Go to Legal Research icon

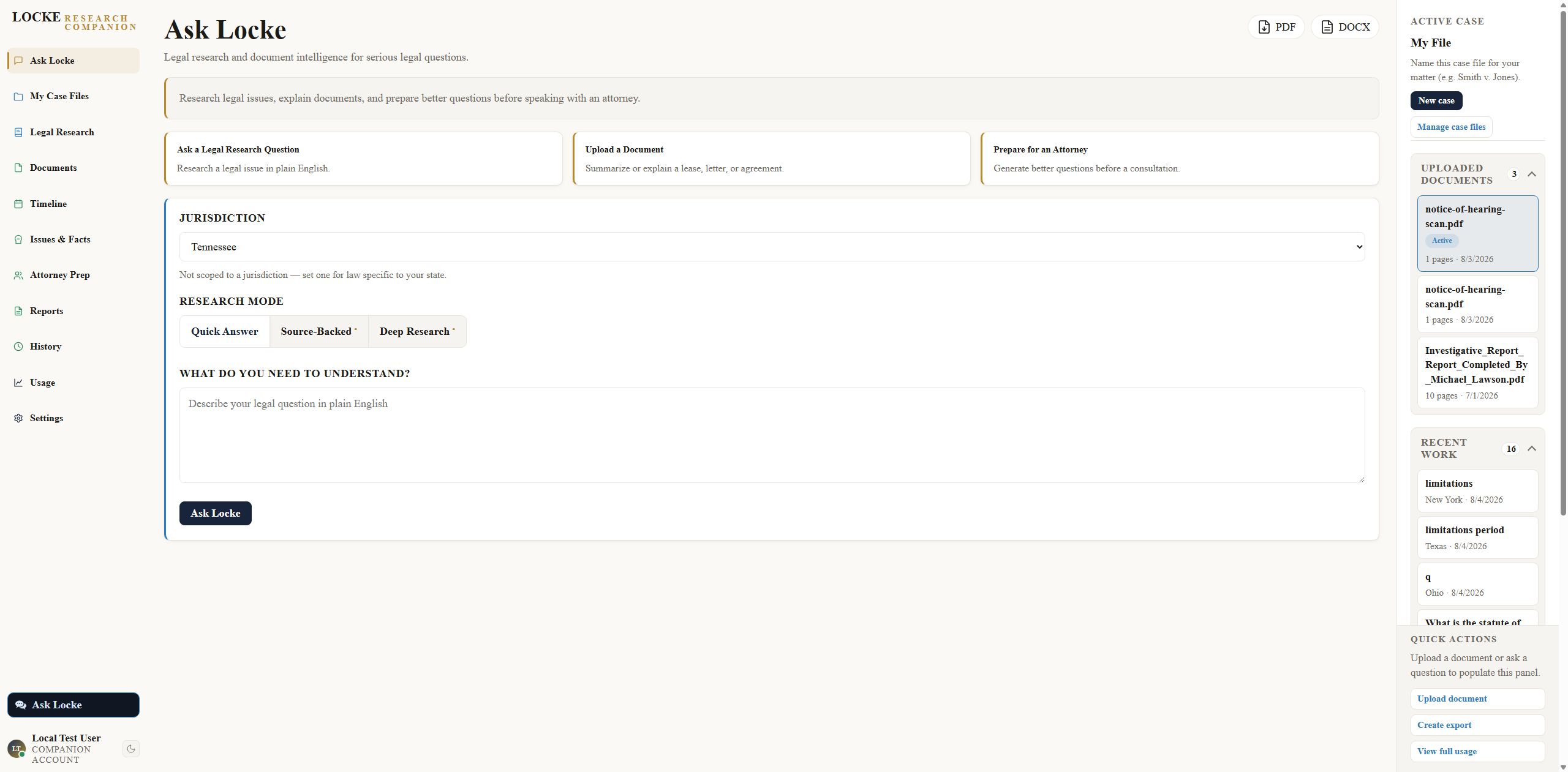point(18,132)
